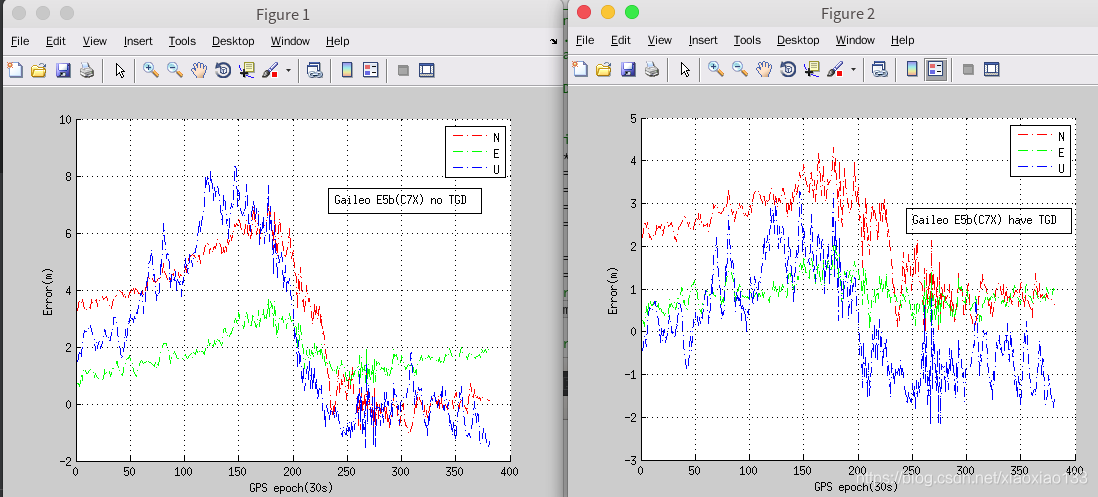Open View menu in Figure 1
1098x497 pixels.
coord(95,41)
